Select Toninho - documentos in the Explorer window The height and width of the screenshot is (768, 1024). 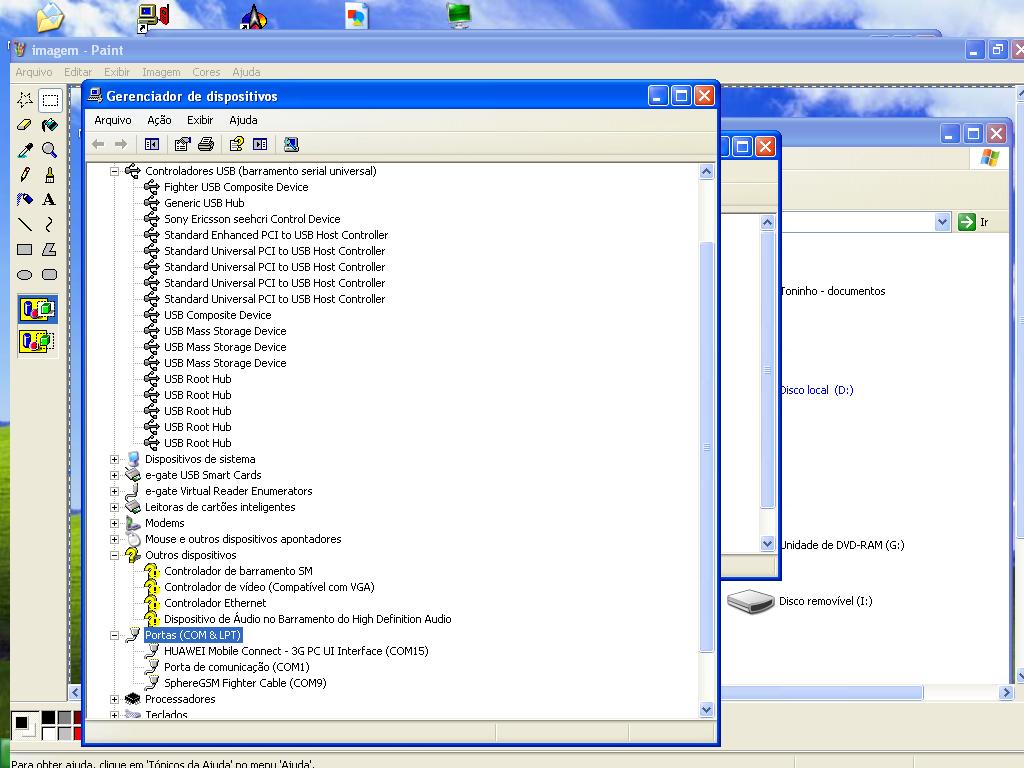[x=833, y=291]
